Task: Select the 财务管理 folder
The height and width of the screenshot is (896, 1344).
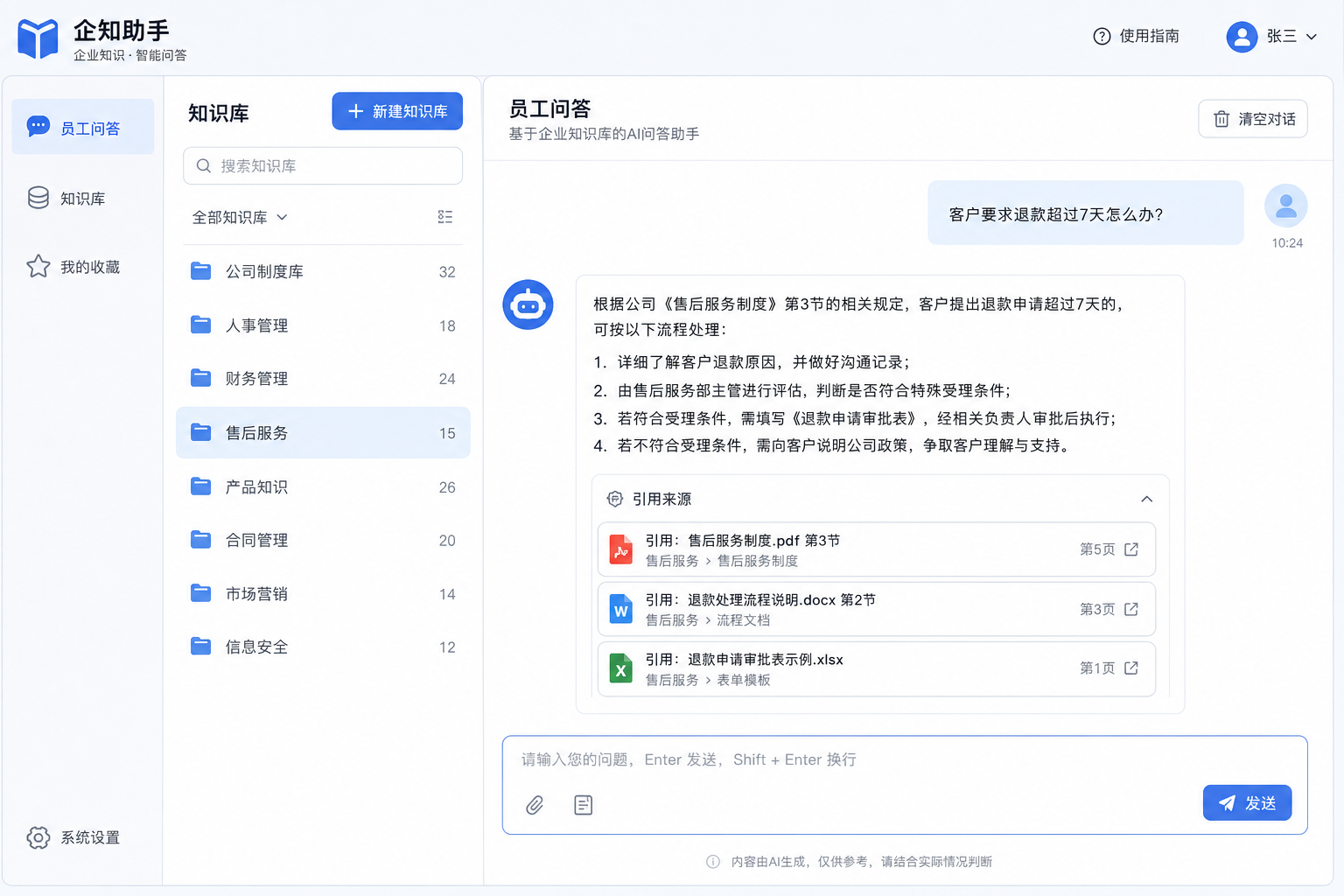Action: click(323, 379)
